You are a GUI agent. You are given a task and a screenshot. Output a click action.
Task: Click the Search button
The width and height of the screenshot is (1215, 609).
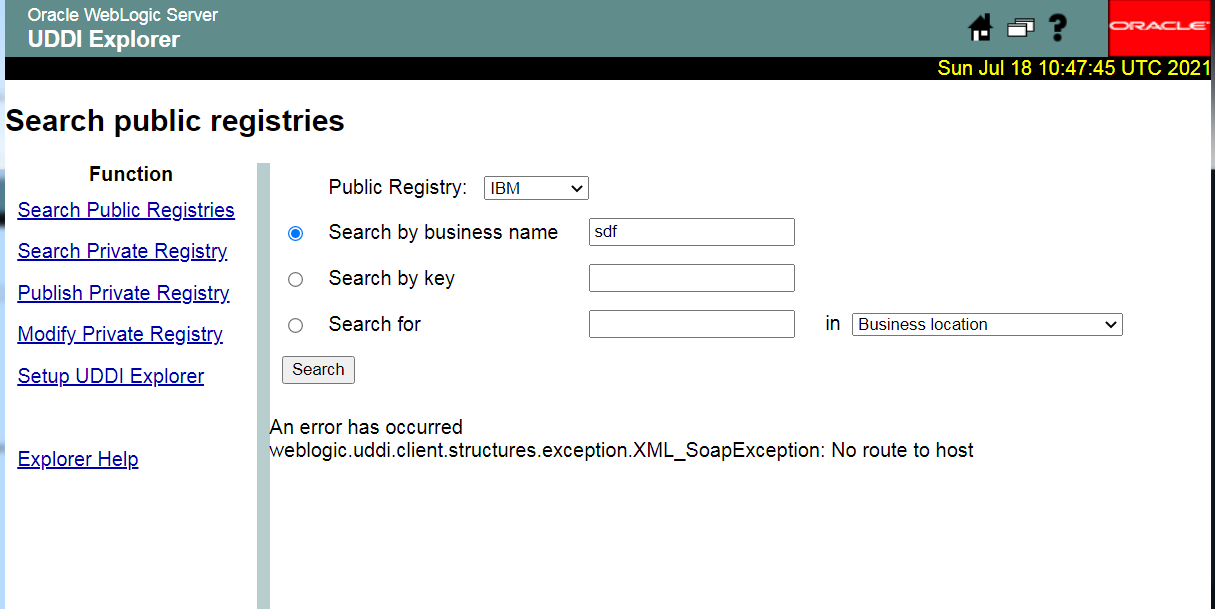click(318, 370)
